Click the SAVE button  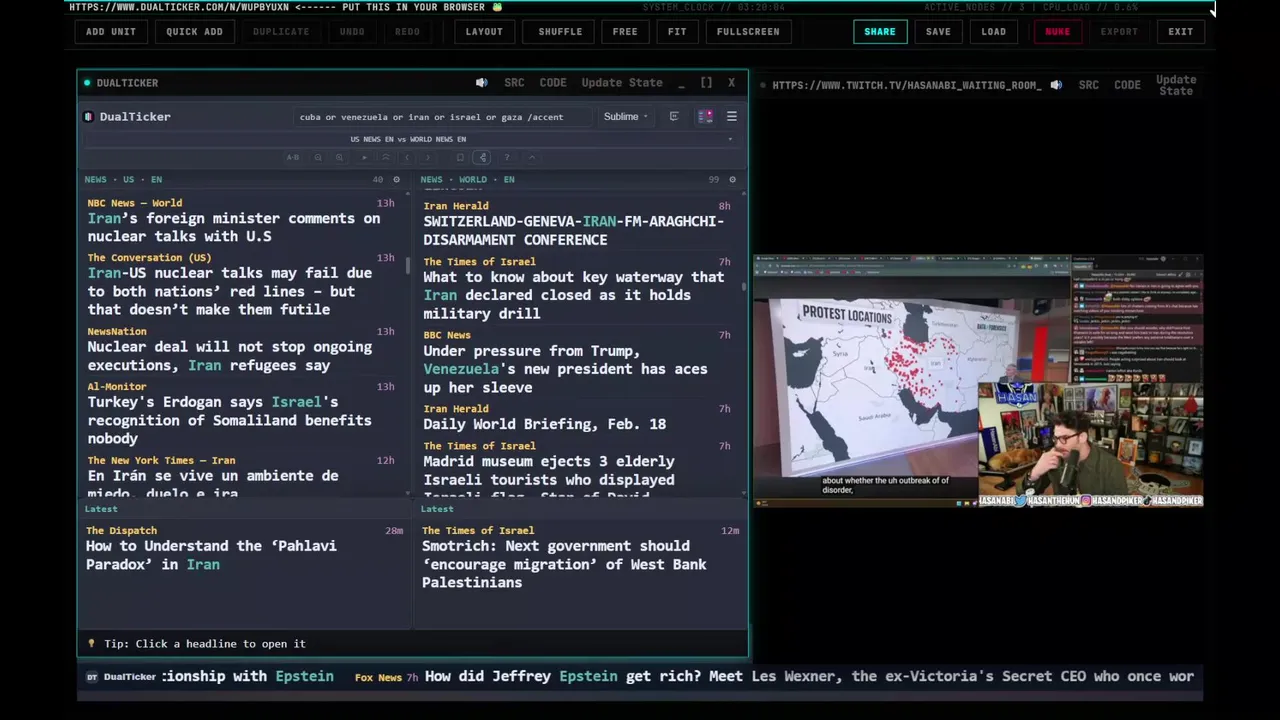click(x=938, y=31)
